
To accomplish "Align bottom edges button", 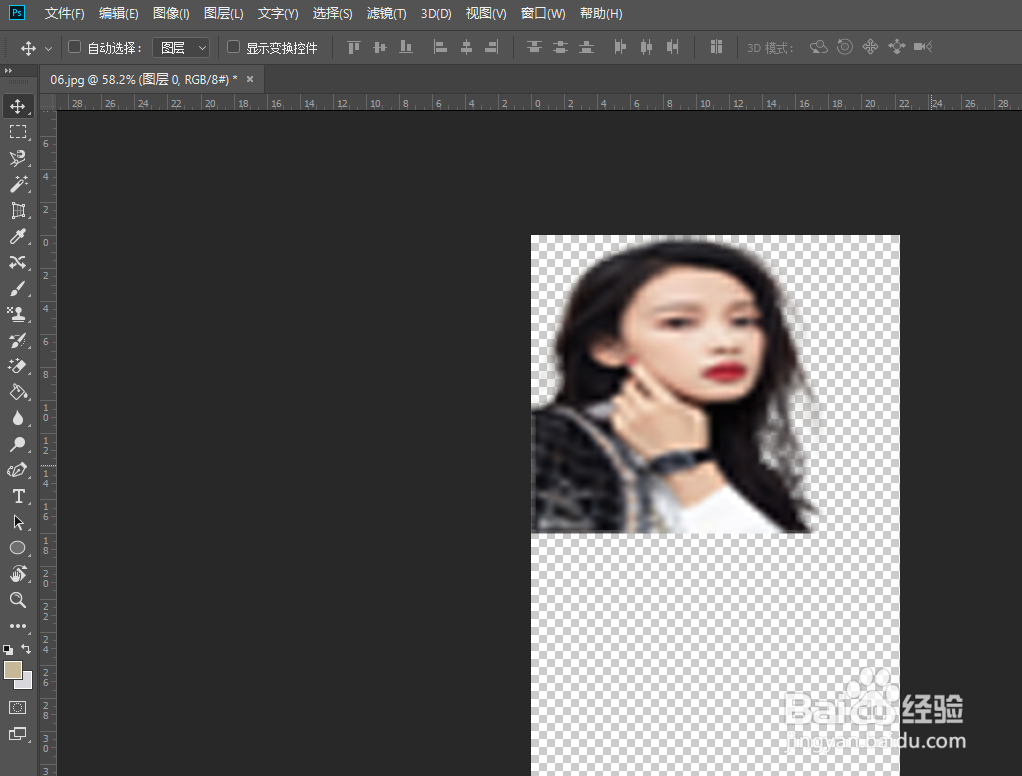I will [406, 47].
